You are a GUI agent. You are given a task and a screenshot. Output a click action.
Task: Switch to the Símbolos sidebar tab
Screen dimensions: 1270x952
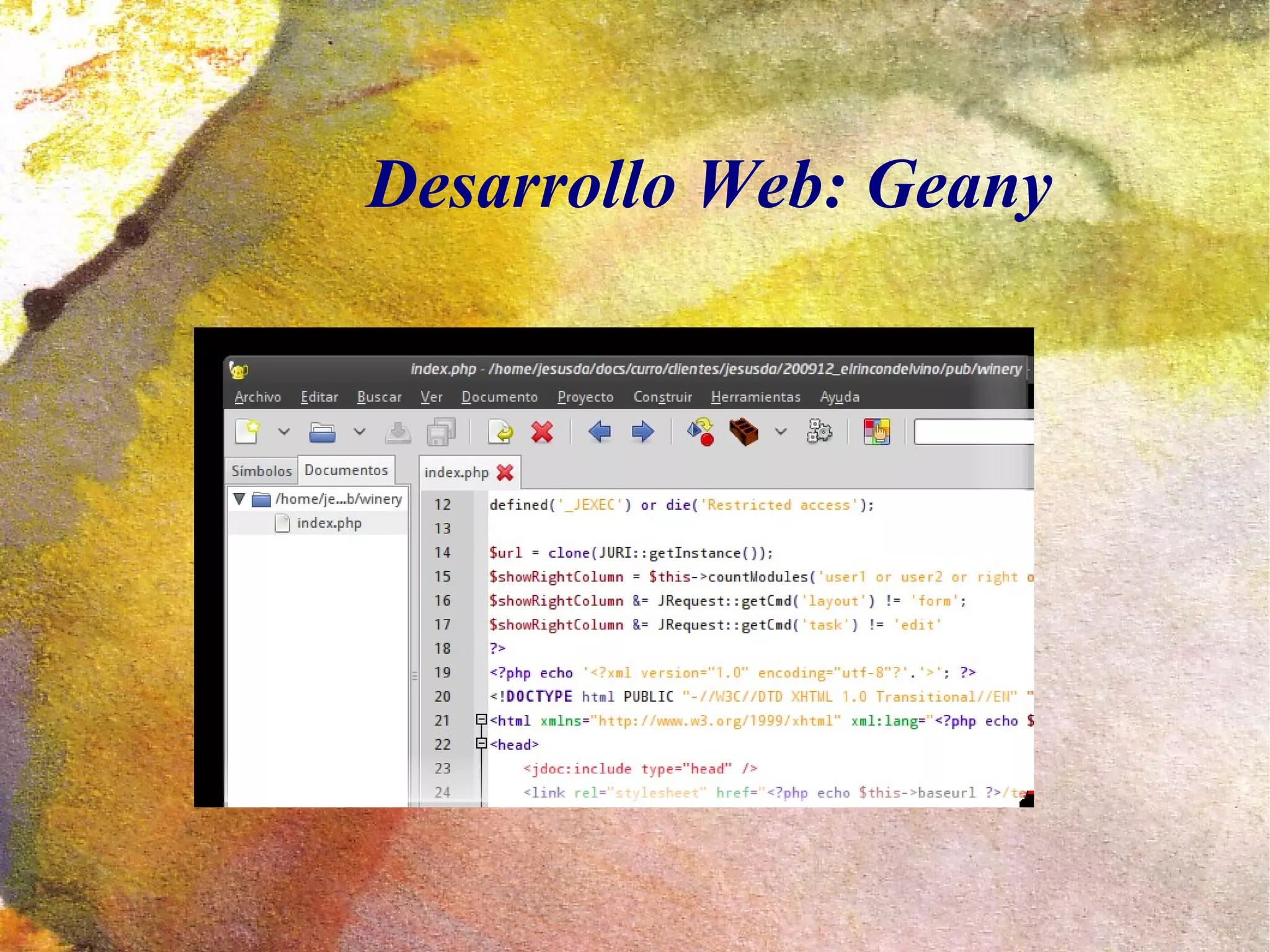[262, 471]
